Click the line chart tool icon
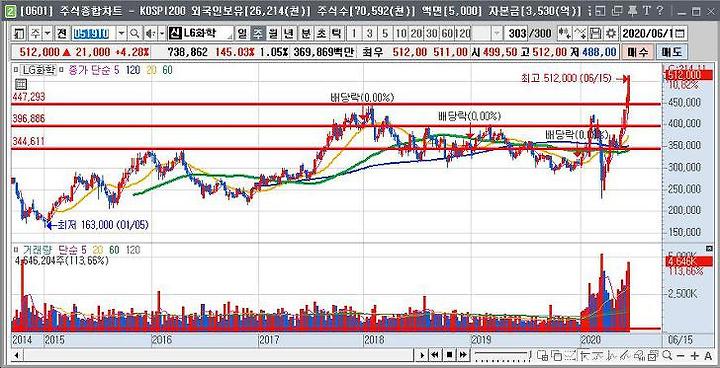Viewport: 720px width, 368px height. click(x=581, y=34)
